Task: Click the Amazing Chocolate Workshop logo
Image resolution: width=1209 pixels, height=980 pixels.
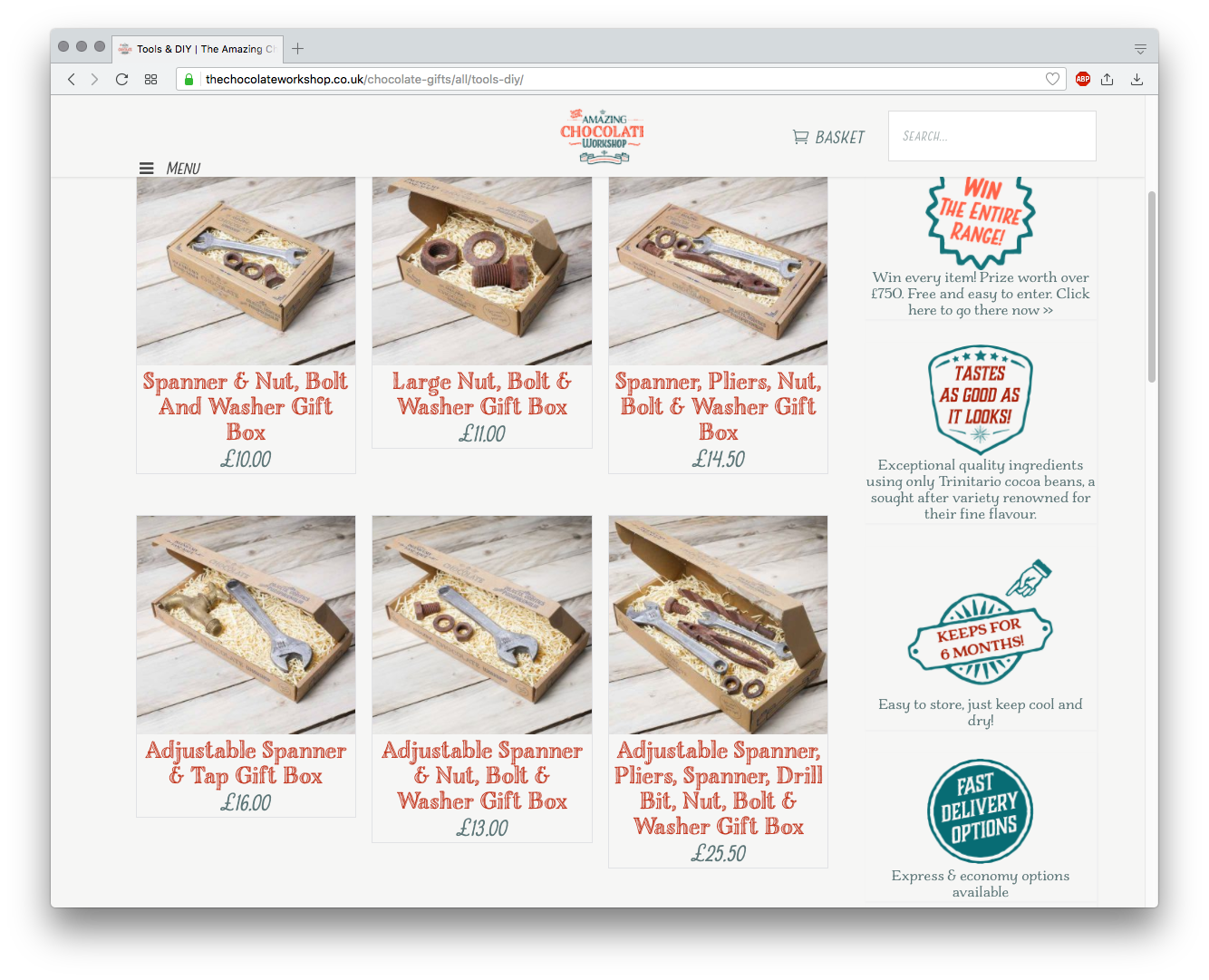Action: tap(603, 137)
